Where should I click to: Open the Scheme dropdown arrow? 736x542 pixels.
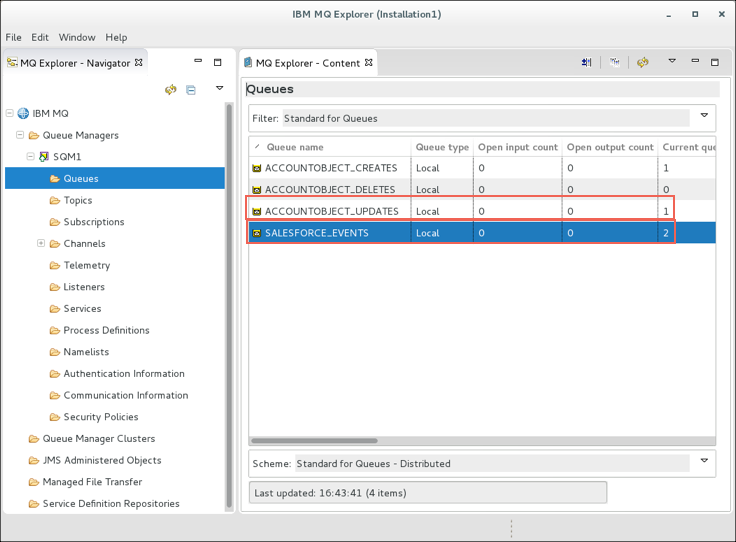click(704, 461)
